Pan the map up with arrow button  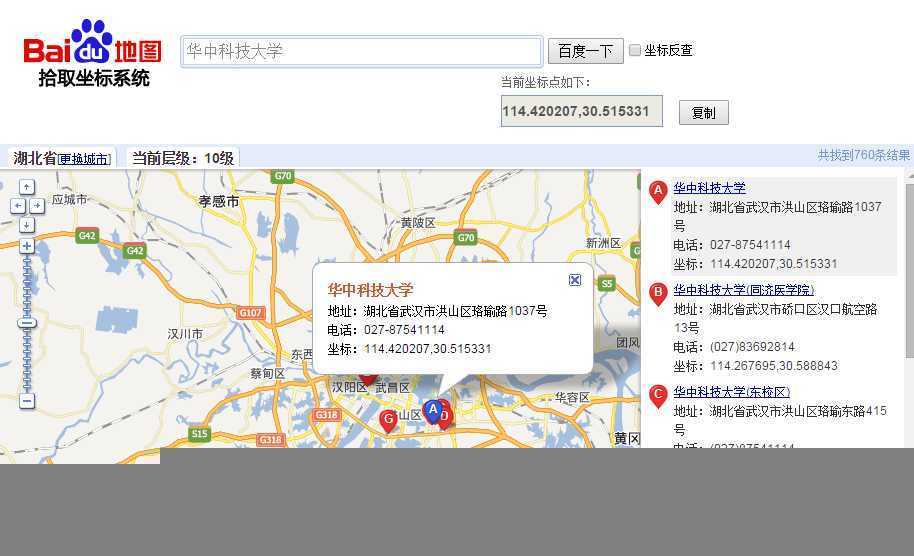coord(27,187)
